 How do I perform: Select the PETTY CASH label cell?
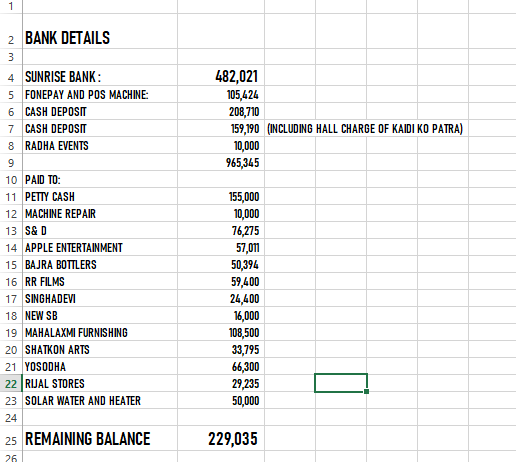point(100,196)
